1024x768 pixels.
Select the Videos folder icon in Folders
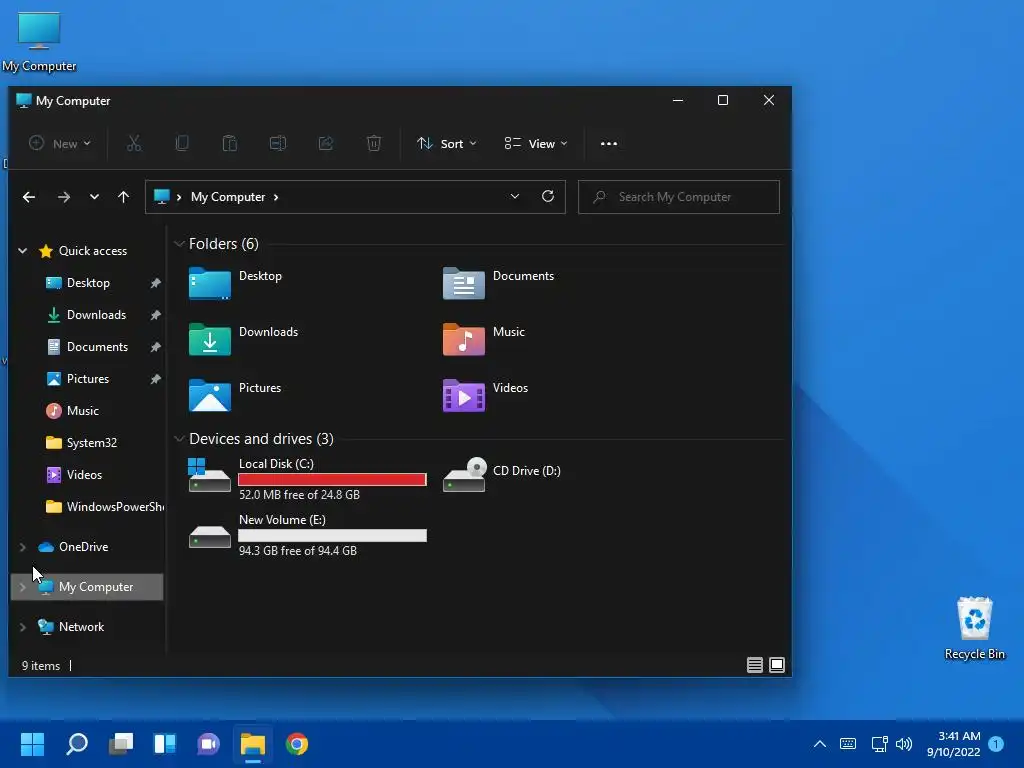point(464,396)
